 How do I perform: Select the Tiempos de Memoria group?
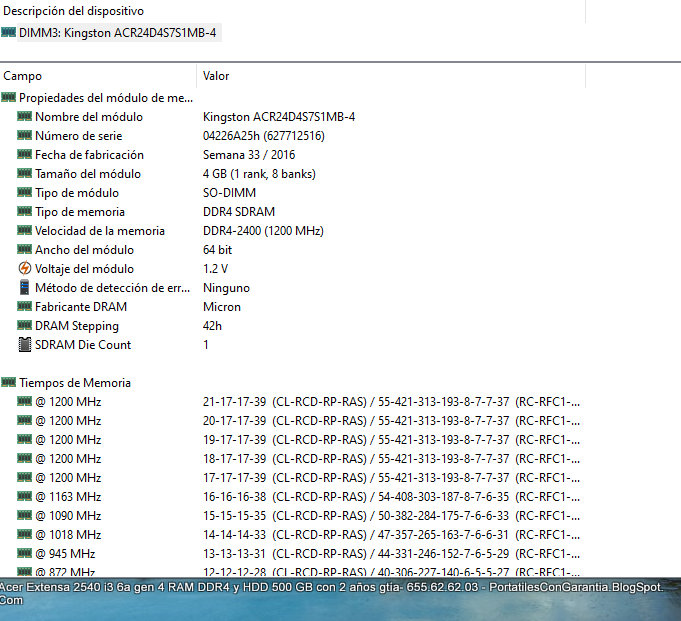click(x=75, y=383)
